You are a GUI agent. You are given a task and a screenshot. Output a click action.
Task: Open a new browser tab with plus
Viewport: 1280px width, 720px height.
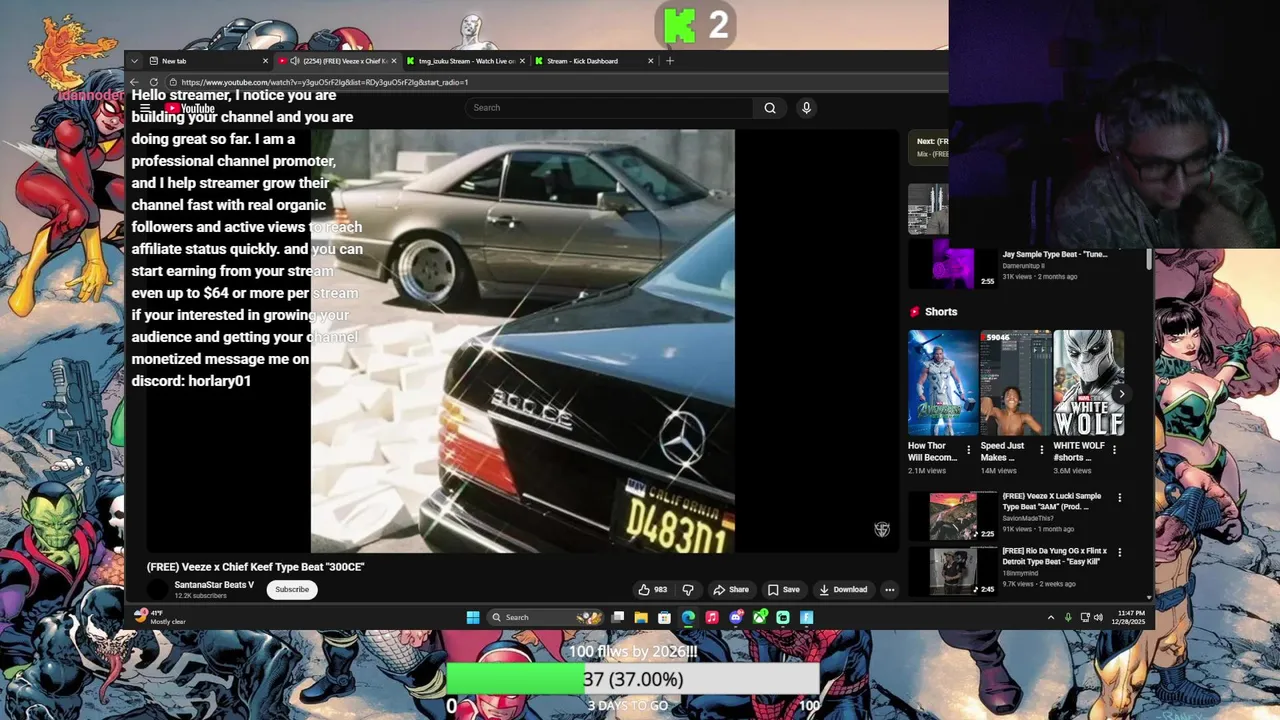coord(670,61)
